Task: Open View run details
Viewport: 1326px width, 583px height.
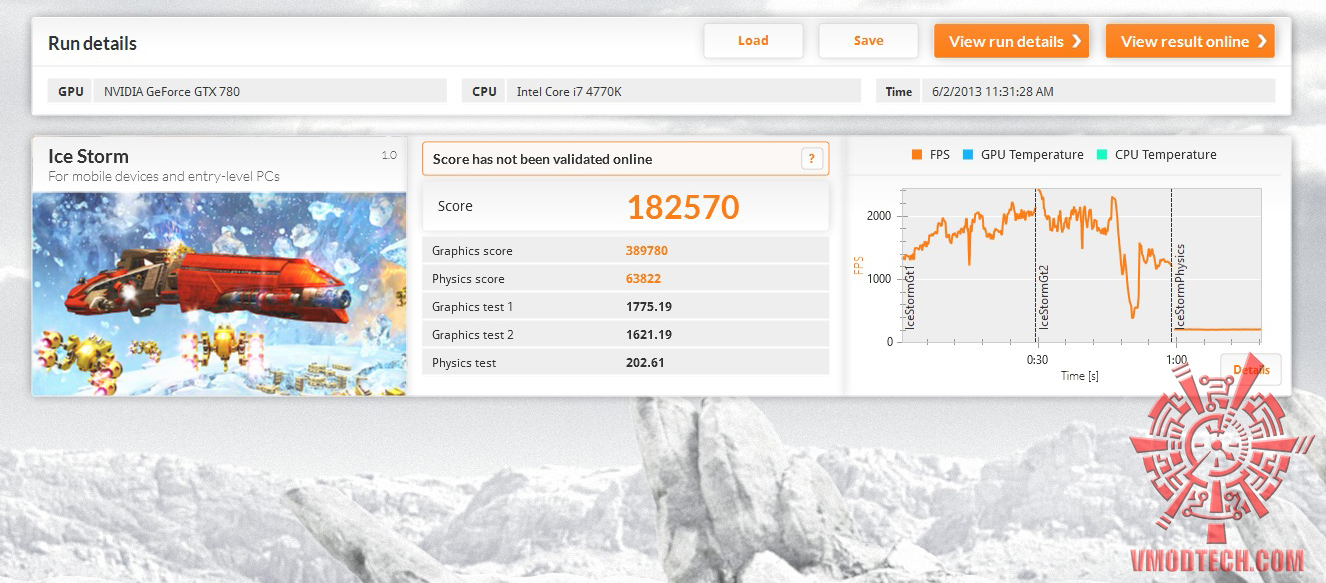Action: (x=1011, y=41)
